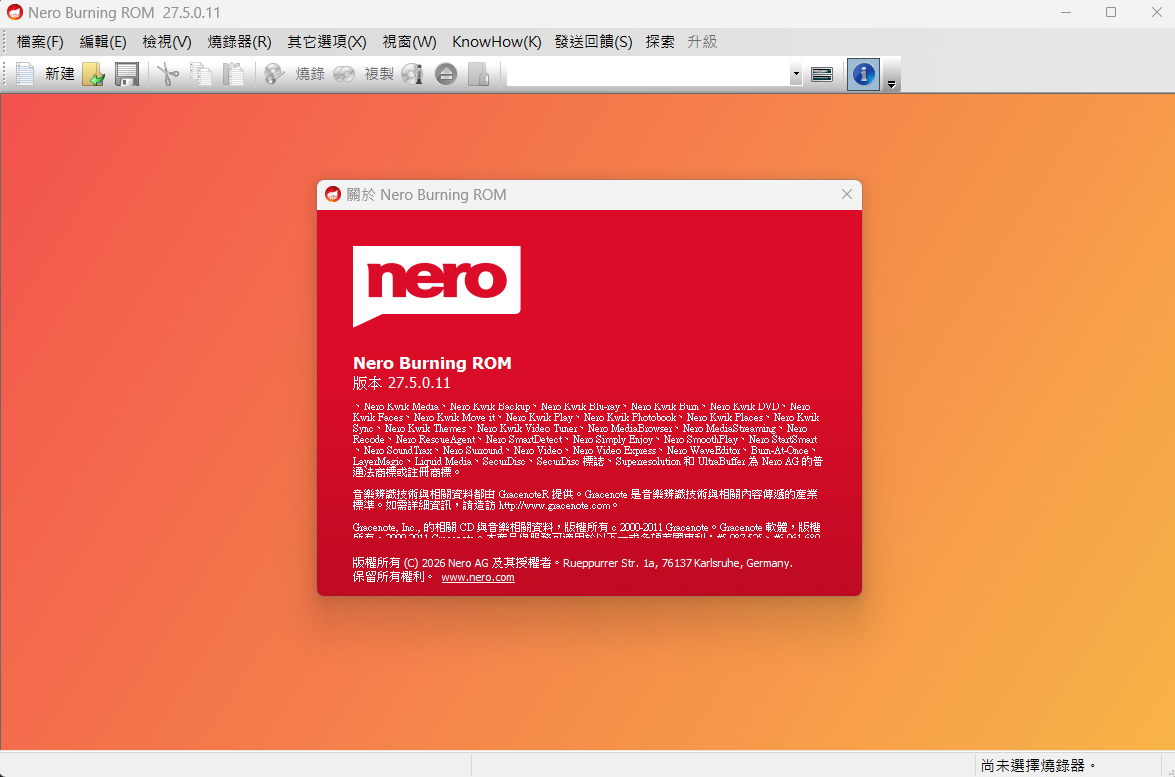Open the 編輯(E) menu
Viewport: 1175px width, 777px height.
pyautogui.click(x=103, y=42)
